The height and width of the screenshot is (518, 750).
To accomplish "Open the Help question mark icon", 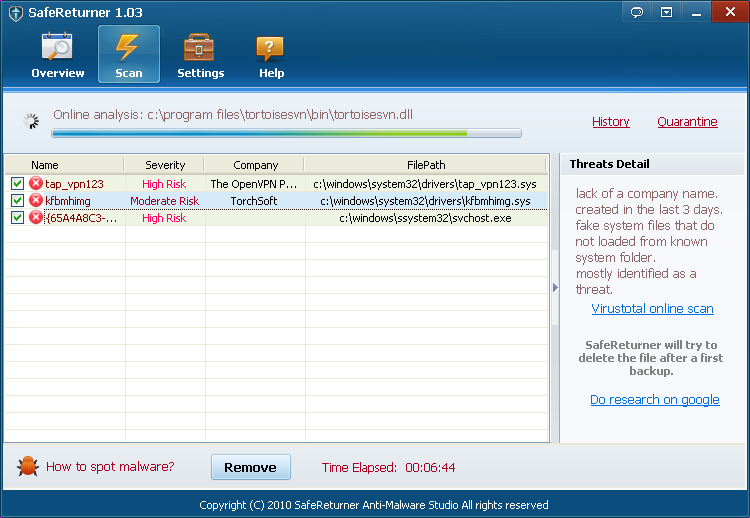I will (271, 48).
